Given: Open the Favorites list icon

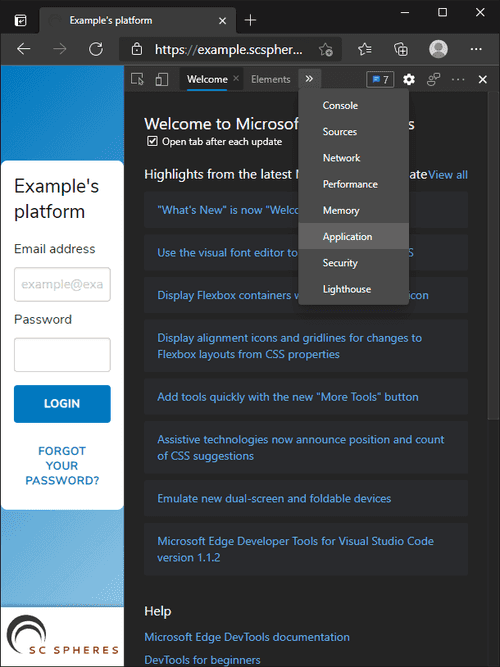Looking at the screenshot, I should [365, 49].
